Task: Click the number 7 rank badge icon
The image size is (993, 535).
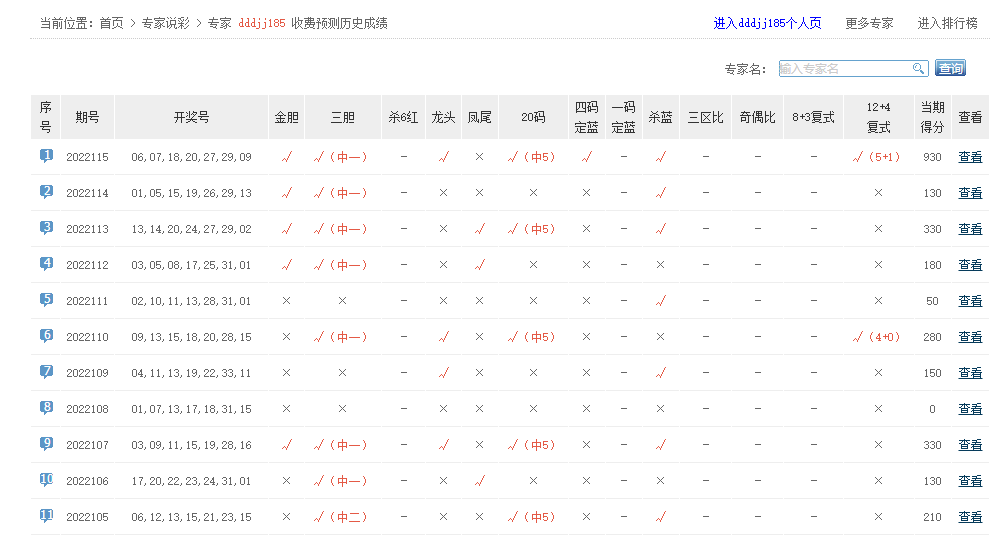Action: click(46, 372)
